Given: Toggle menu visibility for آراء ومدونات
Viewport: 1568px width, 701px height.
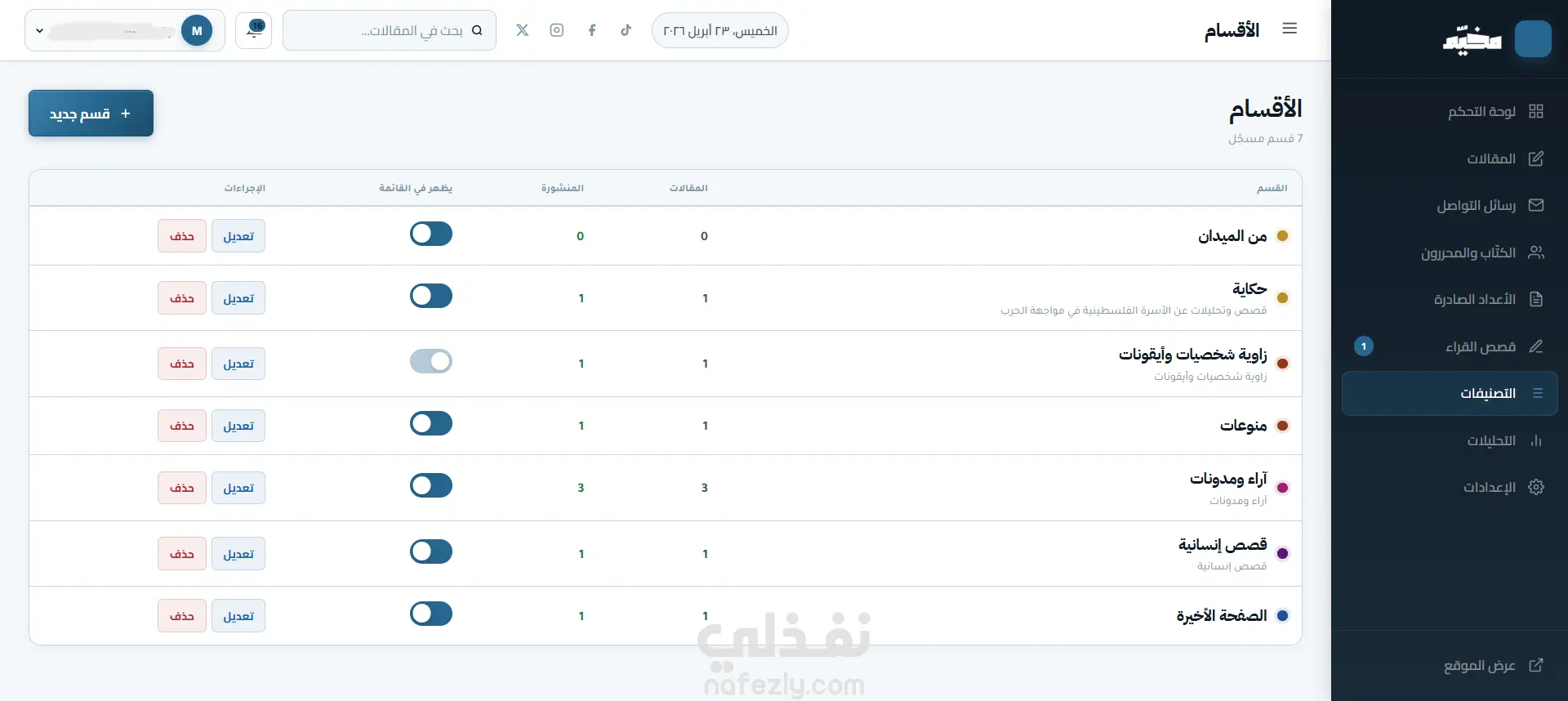Looking at the screenshot, I should [x=431, y=485].
